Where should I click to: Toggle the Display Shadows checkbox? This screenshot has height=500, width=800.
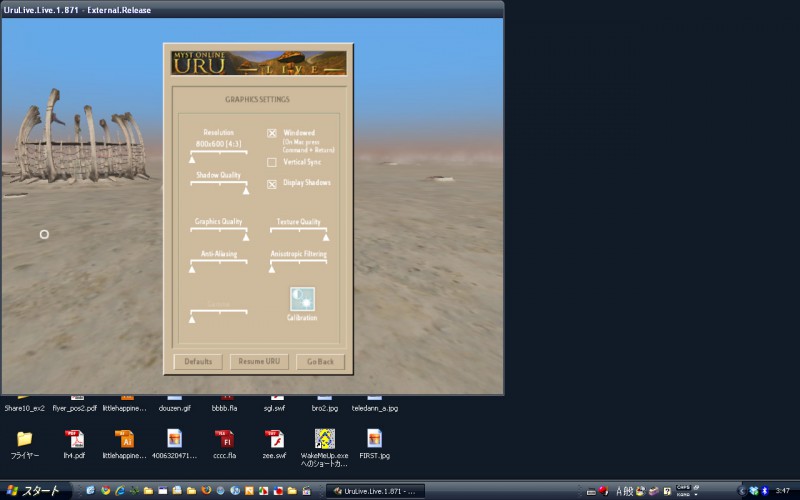pos(272,184)
